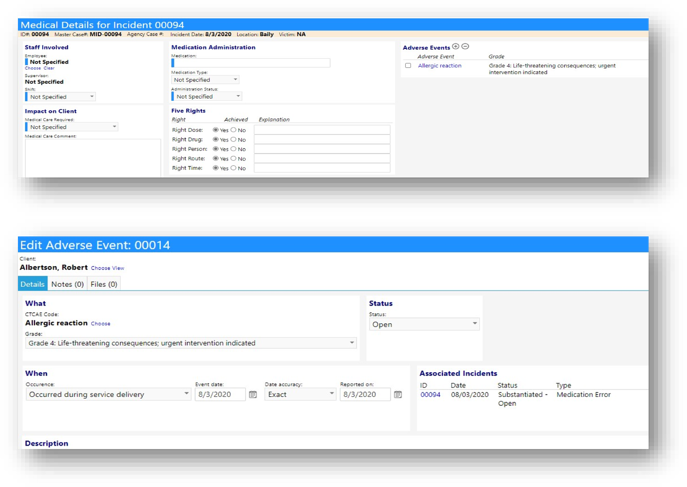687x487 pixels.
Task: Switch to the Files (0) tab
Action: point(104,284)
